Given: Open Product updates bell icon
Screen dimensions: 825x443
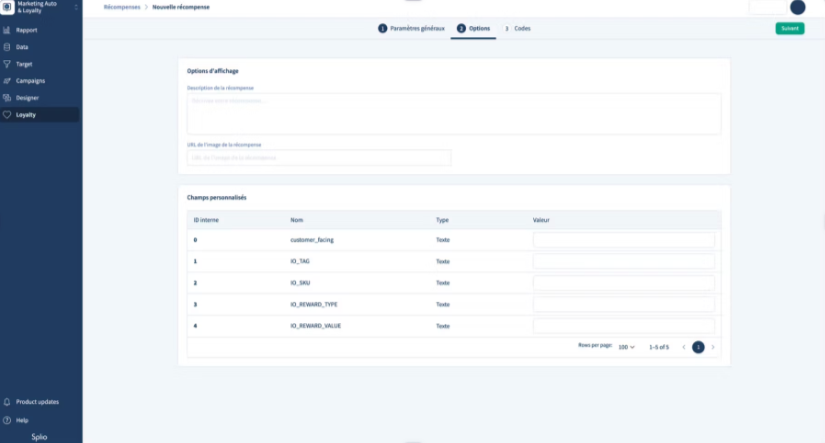Looking at the screenshot, I should (7, 402).
